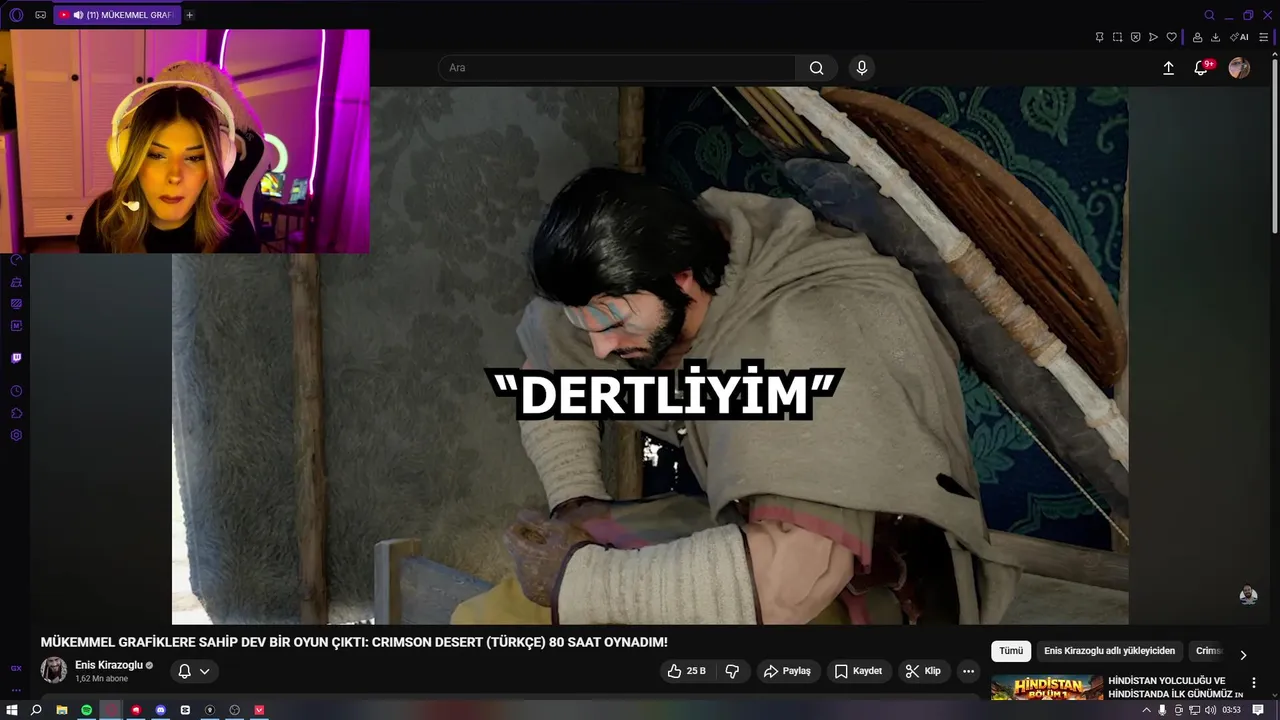Open Enis Kirazoglu channel avatar
Viewport: 1280px width, 720px height.
click(53, 670)
